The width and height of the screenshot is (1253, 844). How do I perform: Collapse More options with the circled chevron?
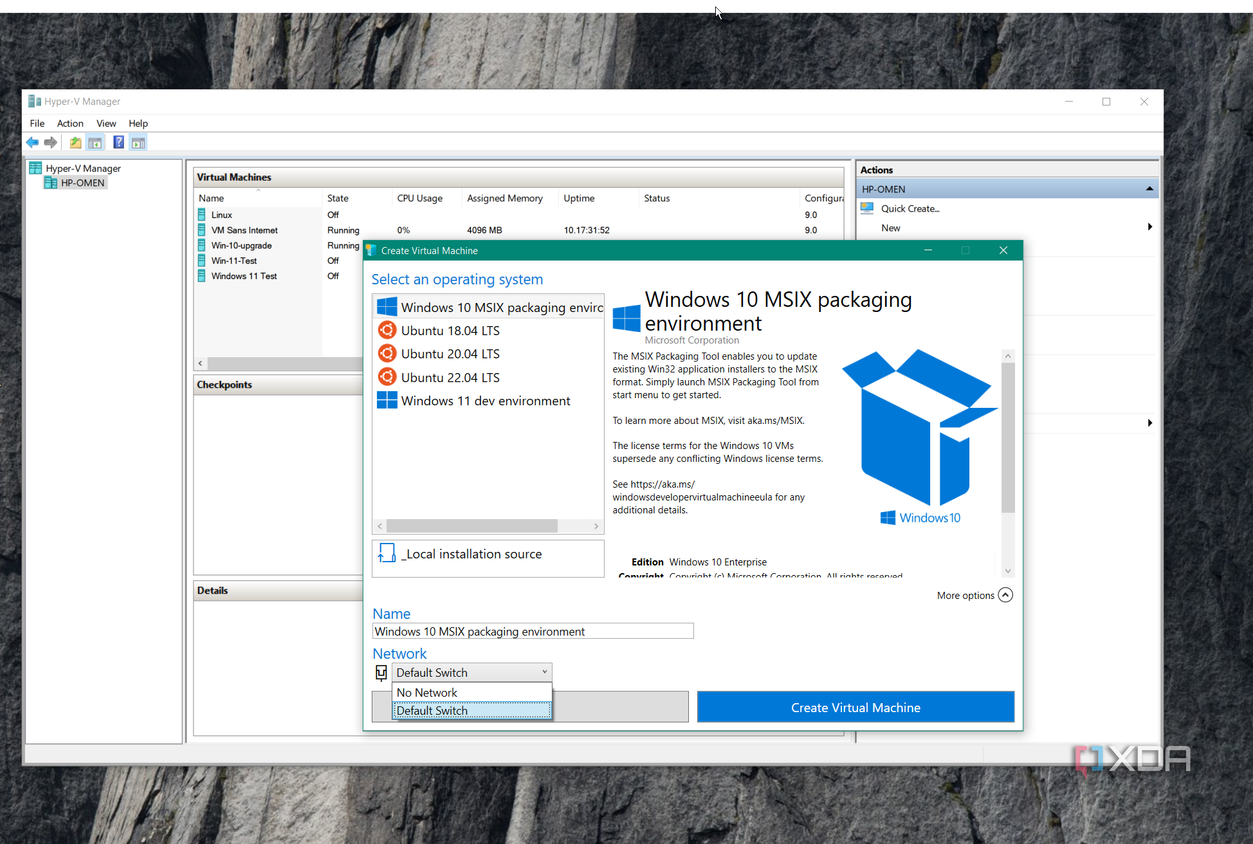tap(1005, 595)
